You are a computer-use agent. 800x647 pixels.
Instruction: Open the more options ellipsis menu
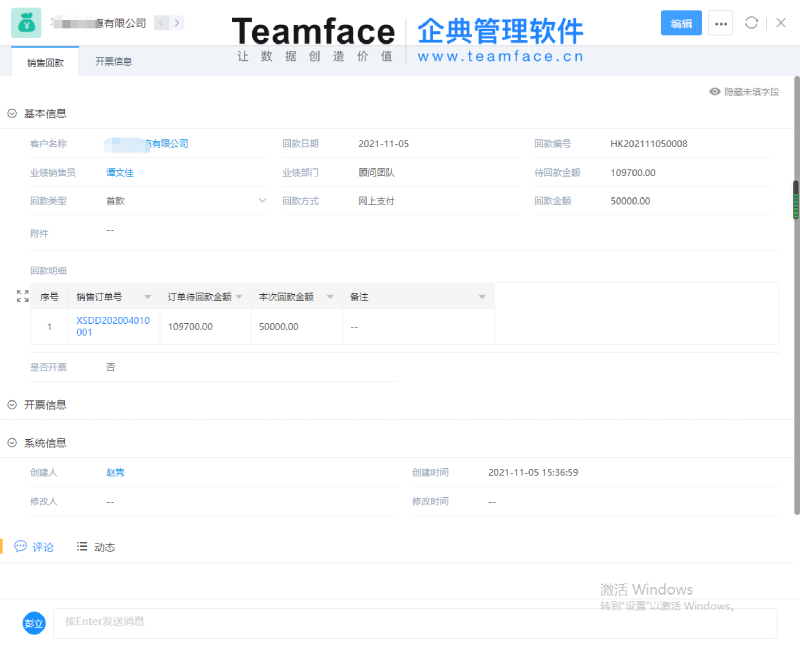click(720, 23)
